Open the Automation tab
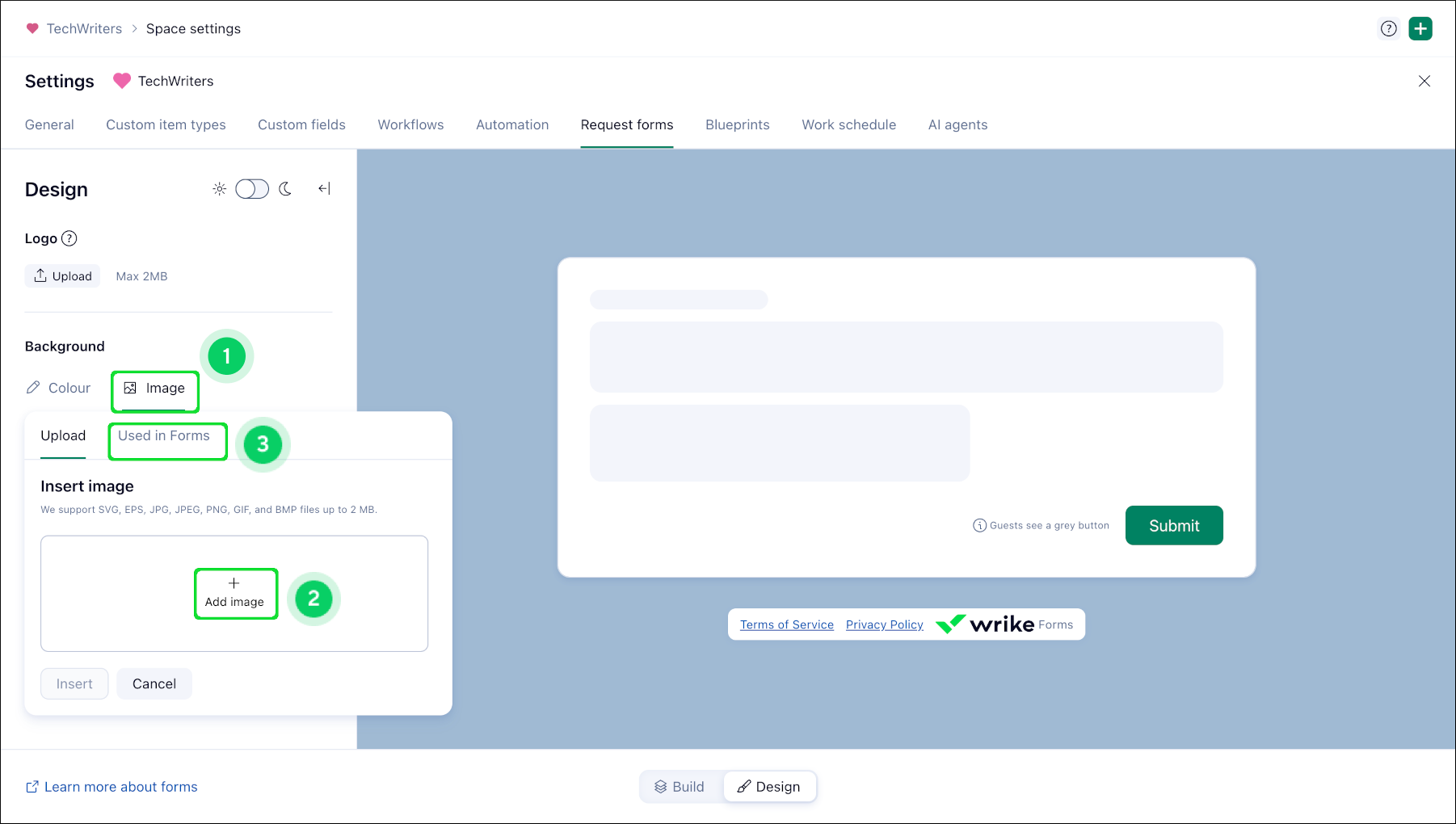 [512, 125]
